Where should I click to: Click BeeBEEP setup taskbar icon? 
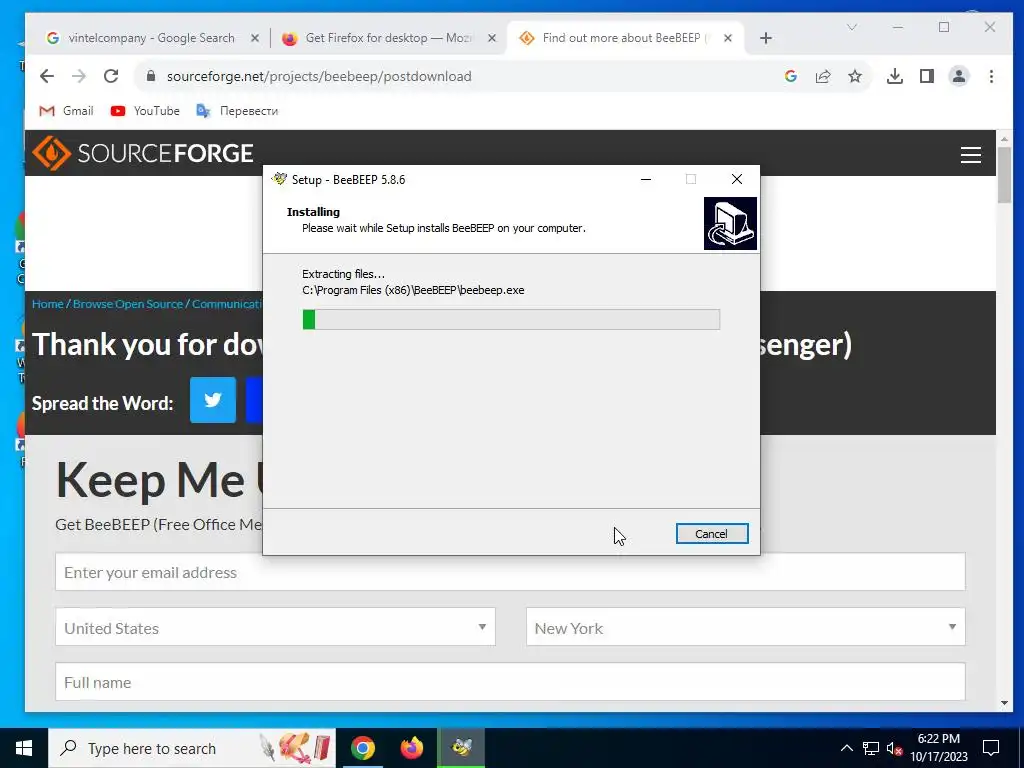pyautogui.click(x=461, y=748)
